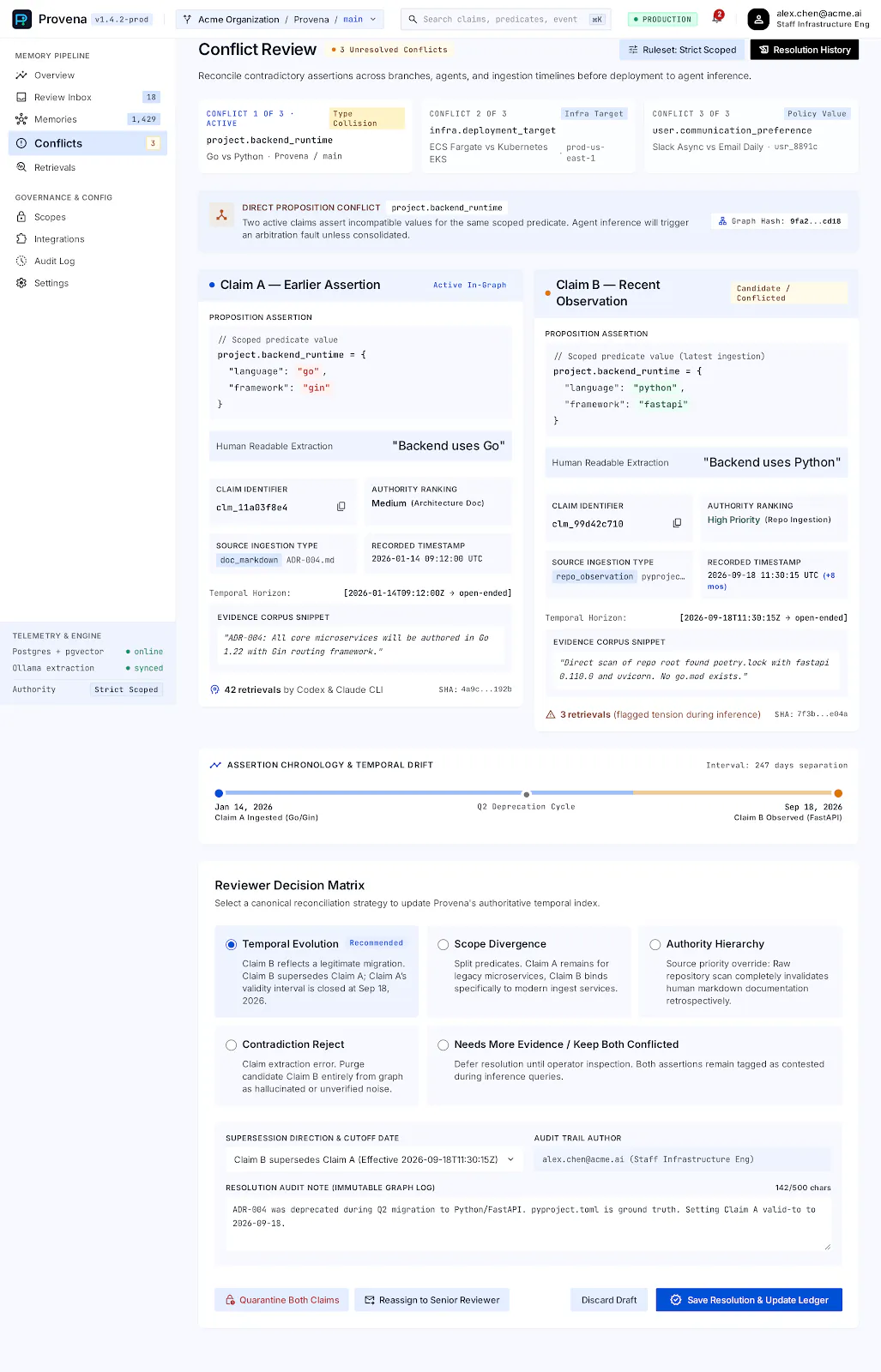The image size is (881, 1372).
Task: Click the notifications bell icon
Action: click(x=717, y=18)
